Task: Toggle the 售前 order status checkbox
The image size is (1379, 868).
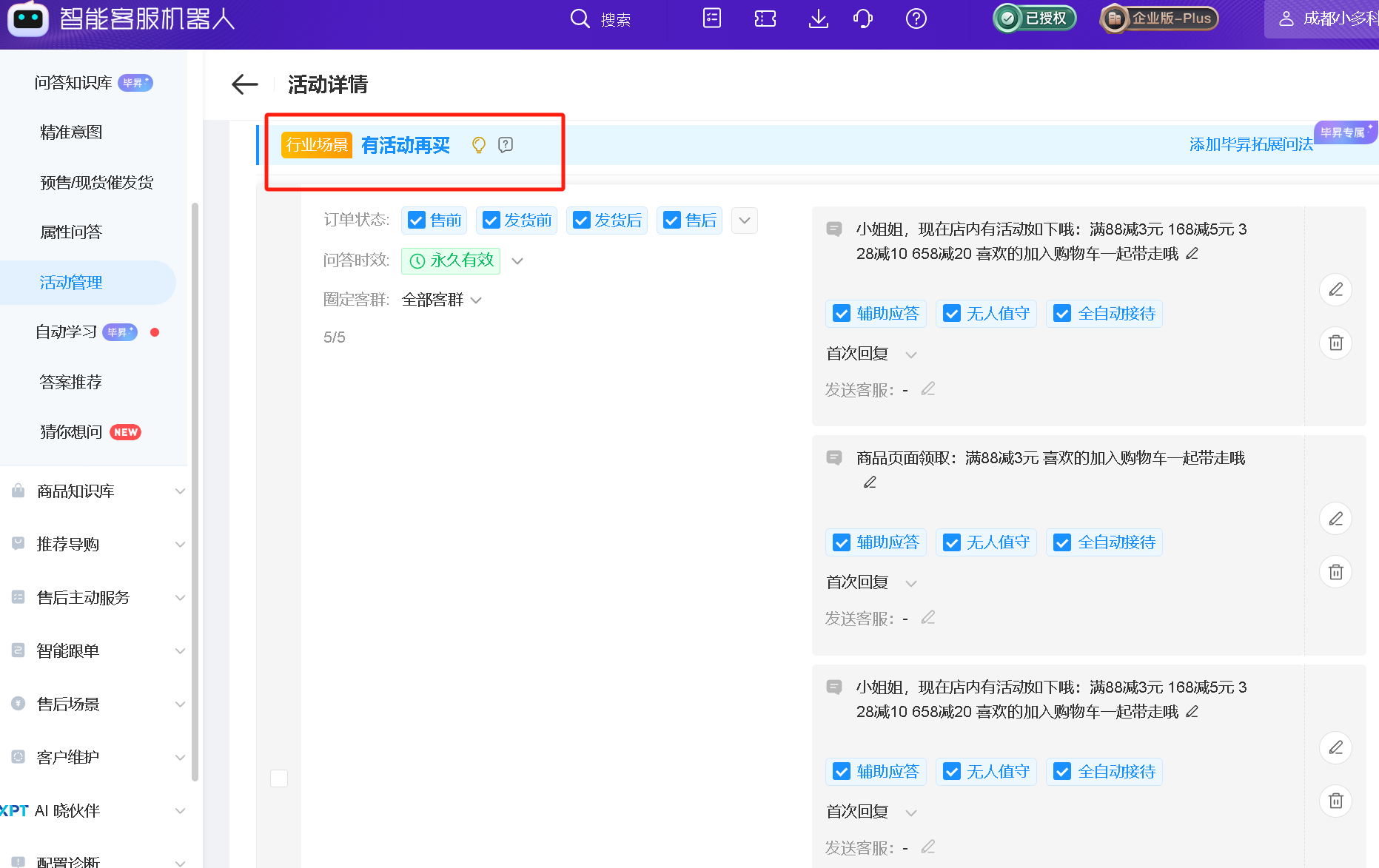Action: pos(417,221)
